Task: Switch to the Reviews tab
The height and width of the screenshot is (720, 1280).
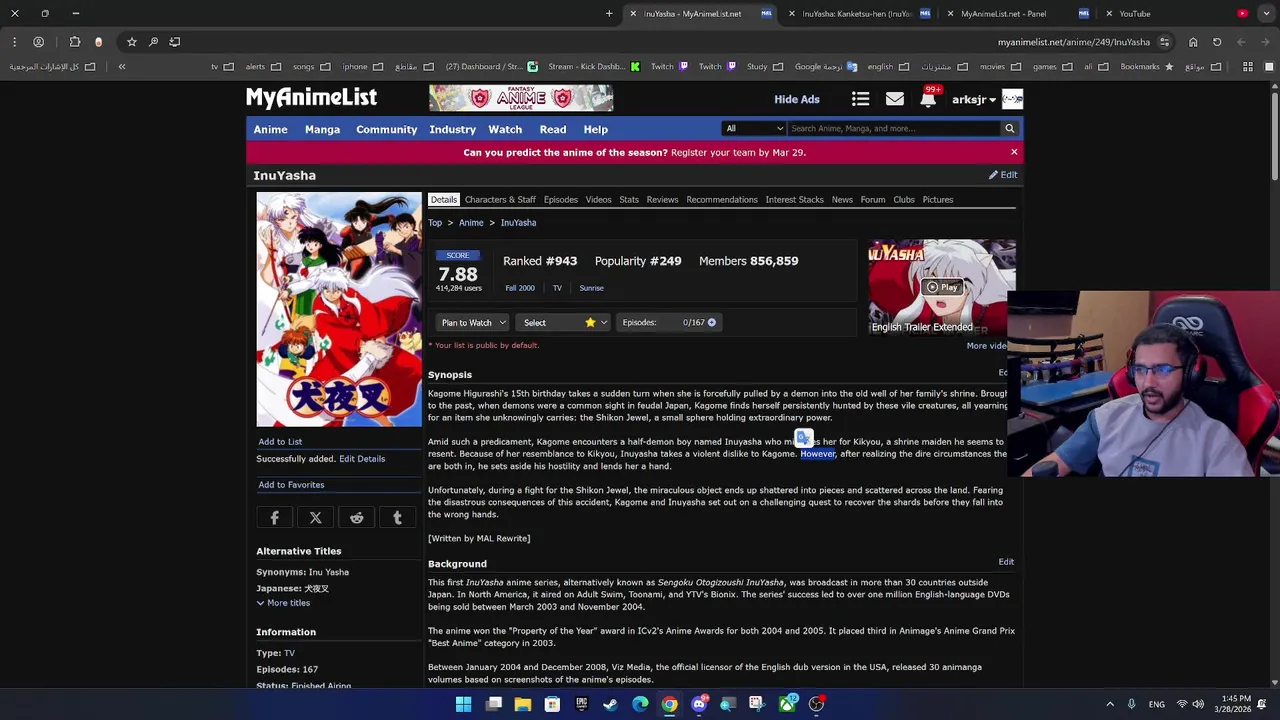Action: [662, 199]
